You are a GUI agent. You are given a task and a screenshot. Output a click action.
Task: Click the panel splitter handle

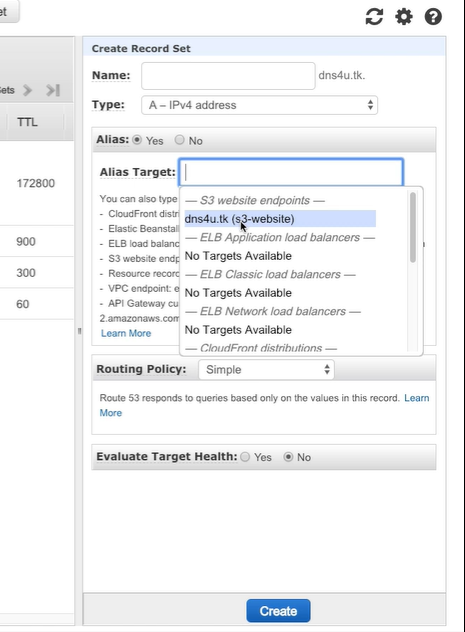coord(79,331)
